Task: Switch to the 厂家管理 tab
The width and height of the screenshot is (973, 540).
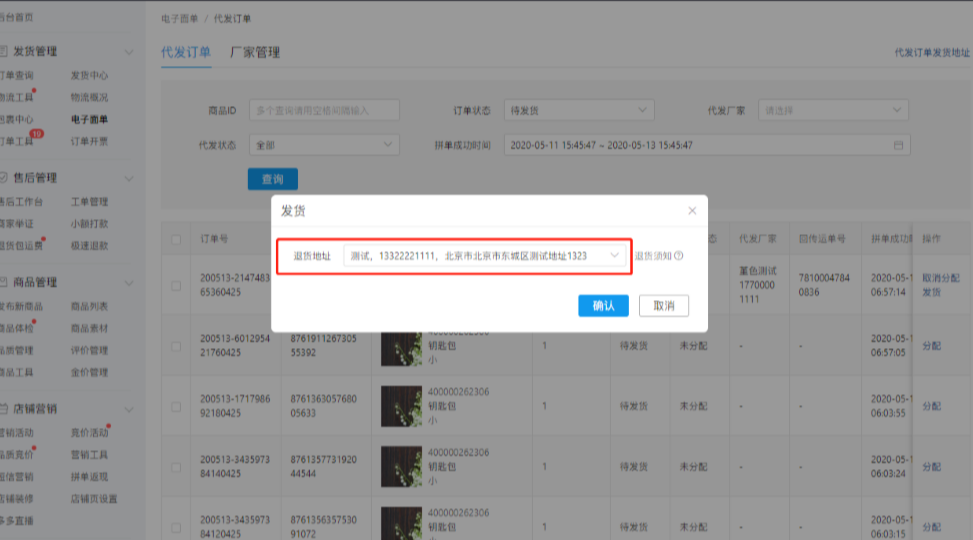Action: 255,52
